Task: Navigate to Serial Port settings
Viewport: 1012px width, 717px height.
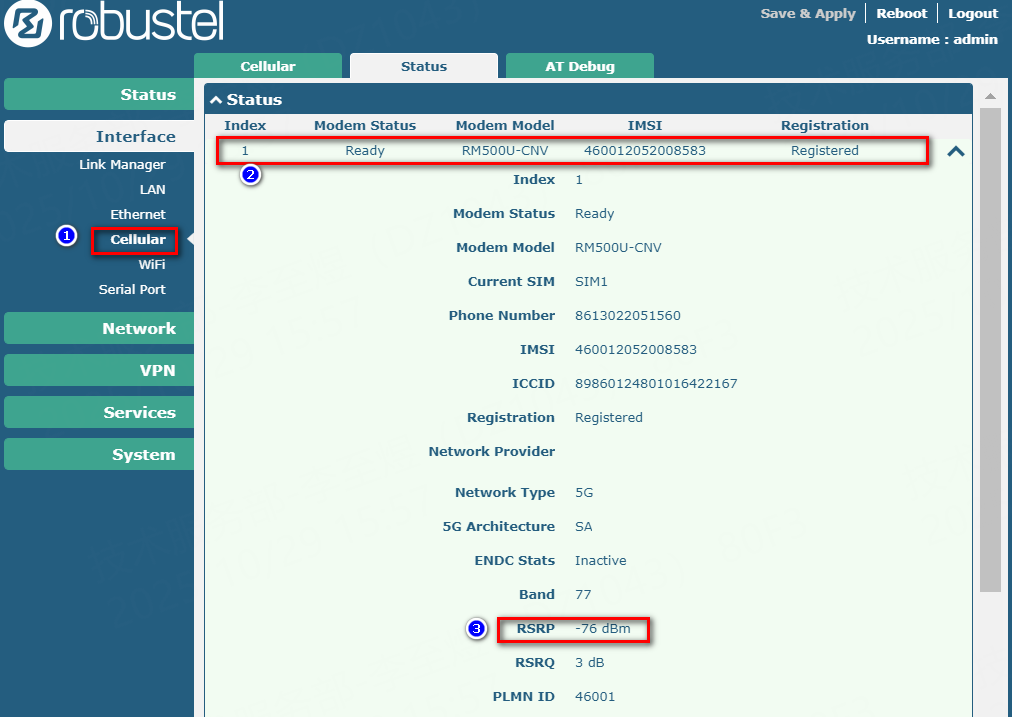Action: 132,290
